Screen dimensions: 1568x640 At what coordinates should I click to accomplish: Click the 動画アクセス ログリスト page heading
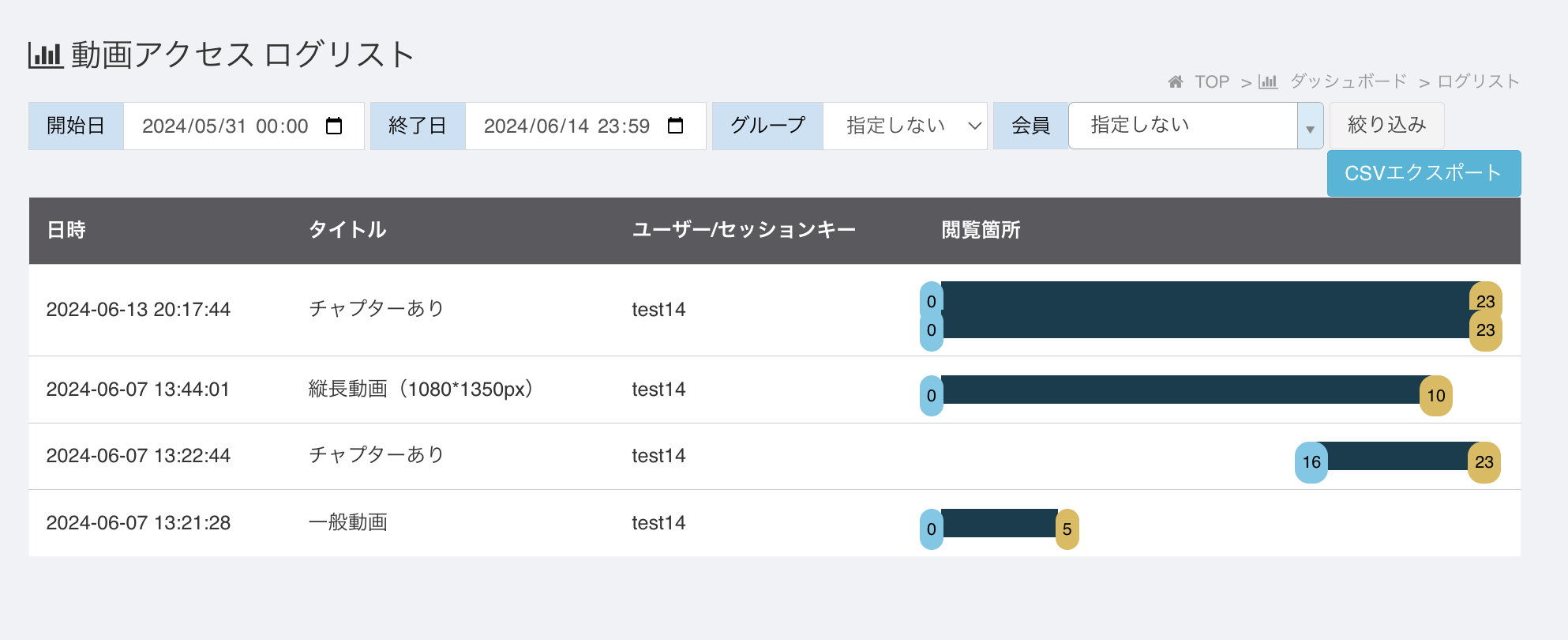243,55
